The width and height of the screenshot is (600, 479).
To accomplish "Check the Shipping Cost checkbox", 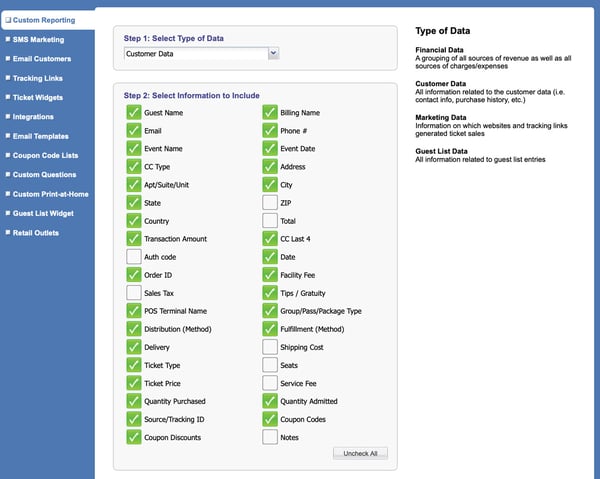I will (x=270, y=347).
